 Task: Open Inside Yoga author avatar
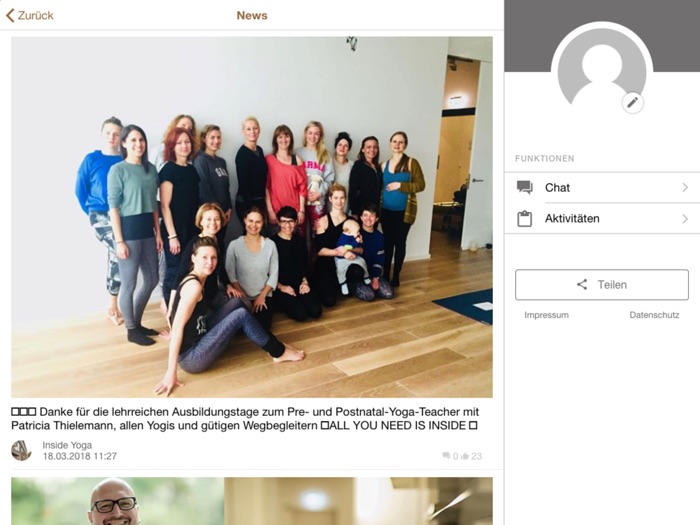pos(21,450)
